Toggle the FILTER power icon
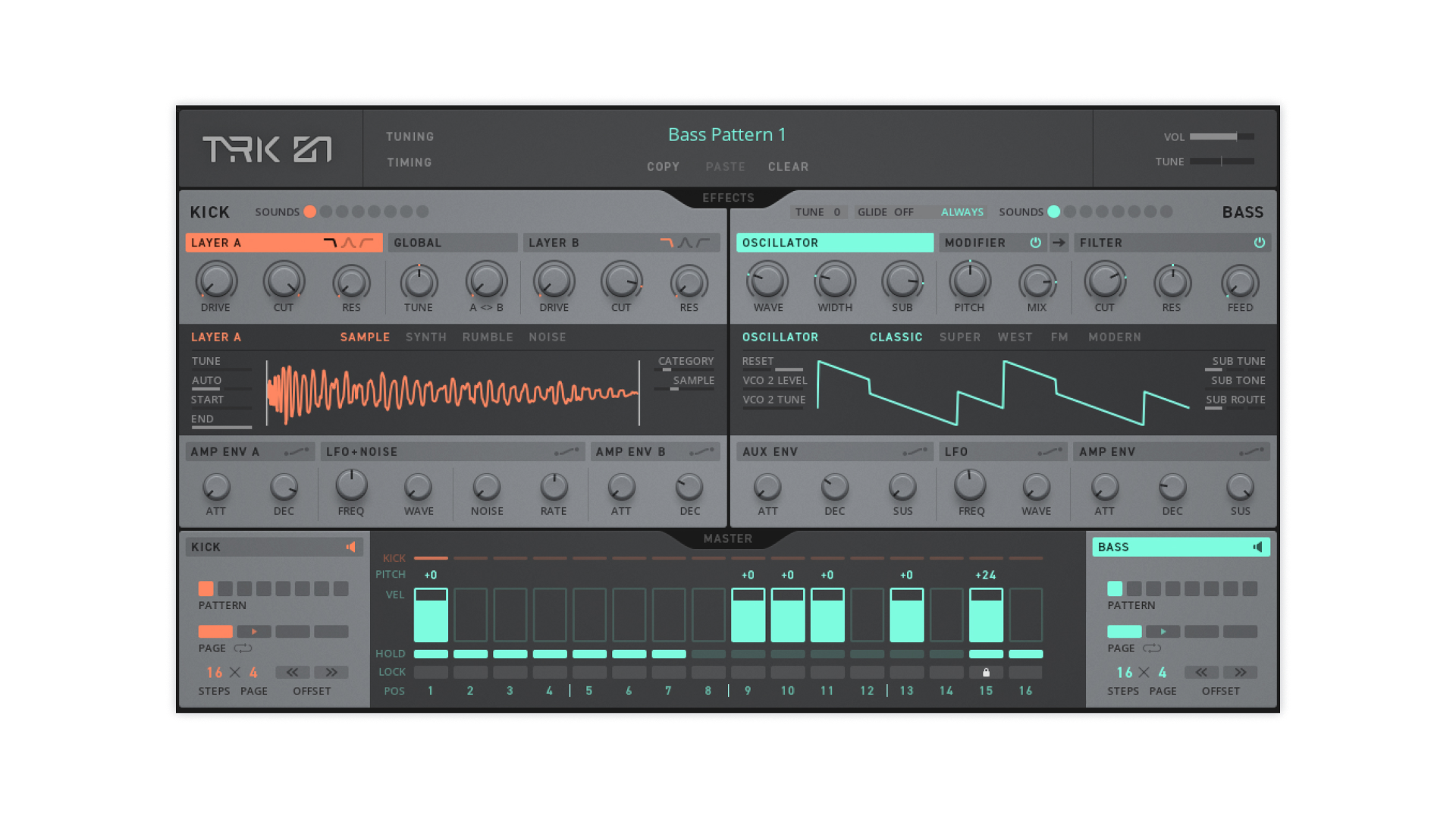The height and width of the screenshot is (819, 1456). tap(1260, 243)
